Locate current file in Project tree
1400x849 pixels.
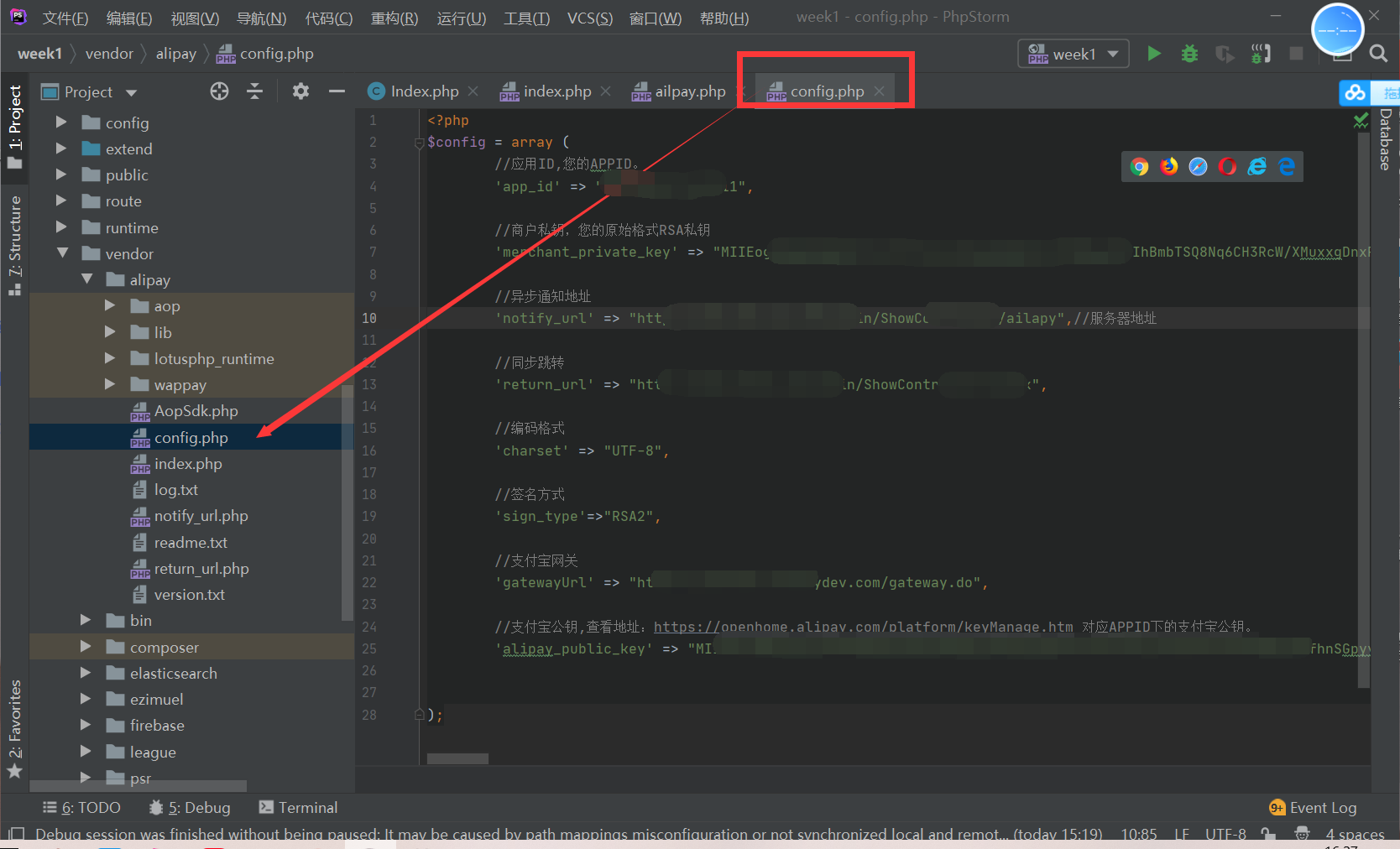pyautogui.click(x=219, y=91)
